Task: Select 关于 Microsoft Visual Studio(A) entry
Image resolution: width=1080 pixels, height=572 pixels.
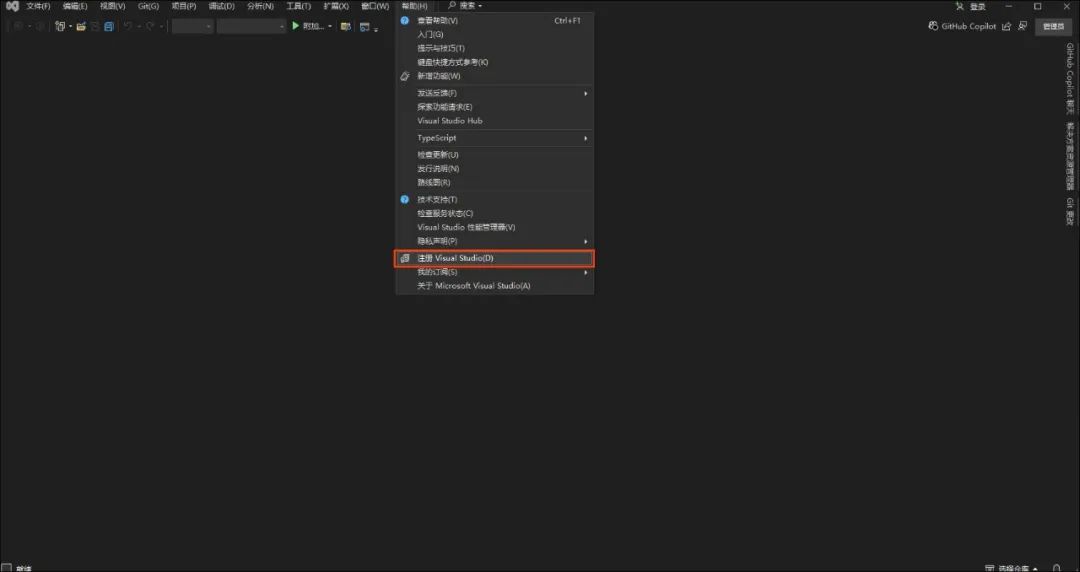Action: (495, 286)
